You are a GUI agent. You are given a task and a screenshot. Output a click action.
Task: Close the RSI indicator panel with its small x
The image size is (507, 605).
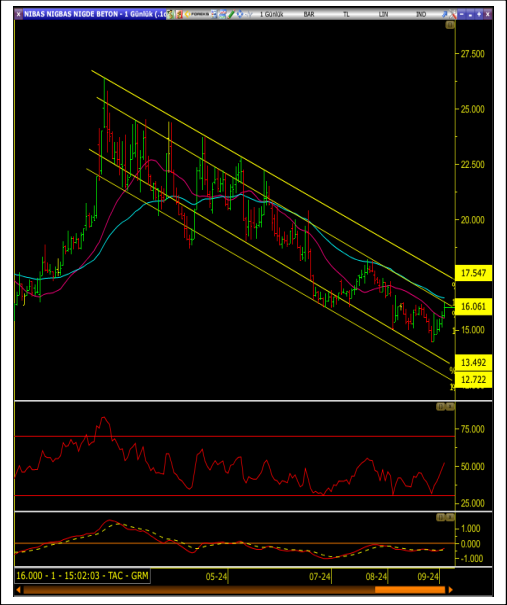[451, 407]
